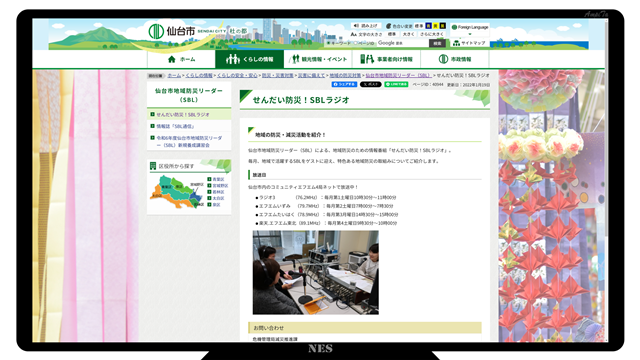Click the 読み上げ speaker icon
Image resolution: width=640 pixels, height=360 pixels.
[356, 26]
